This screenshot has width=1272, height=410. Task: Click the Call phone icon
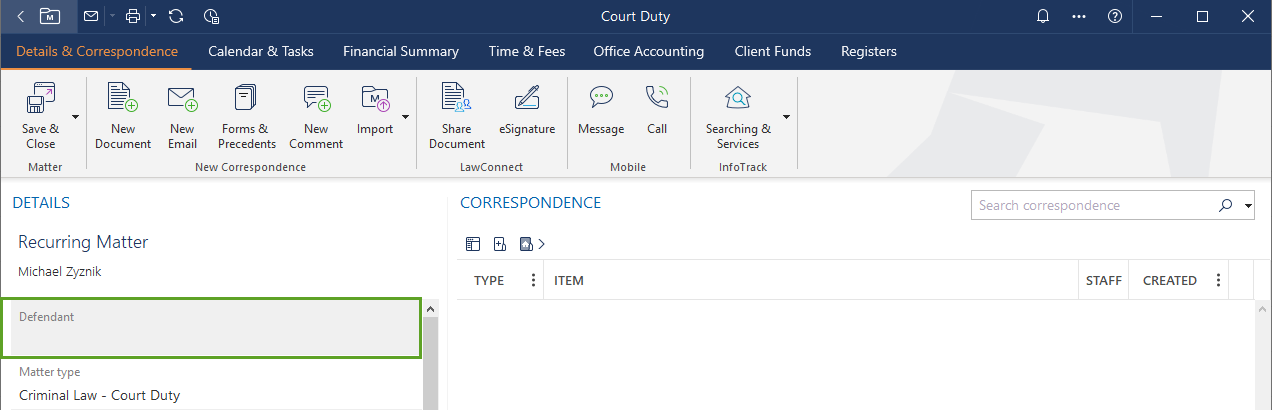click(657, 100)
